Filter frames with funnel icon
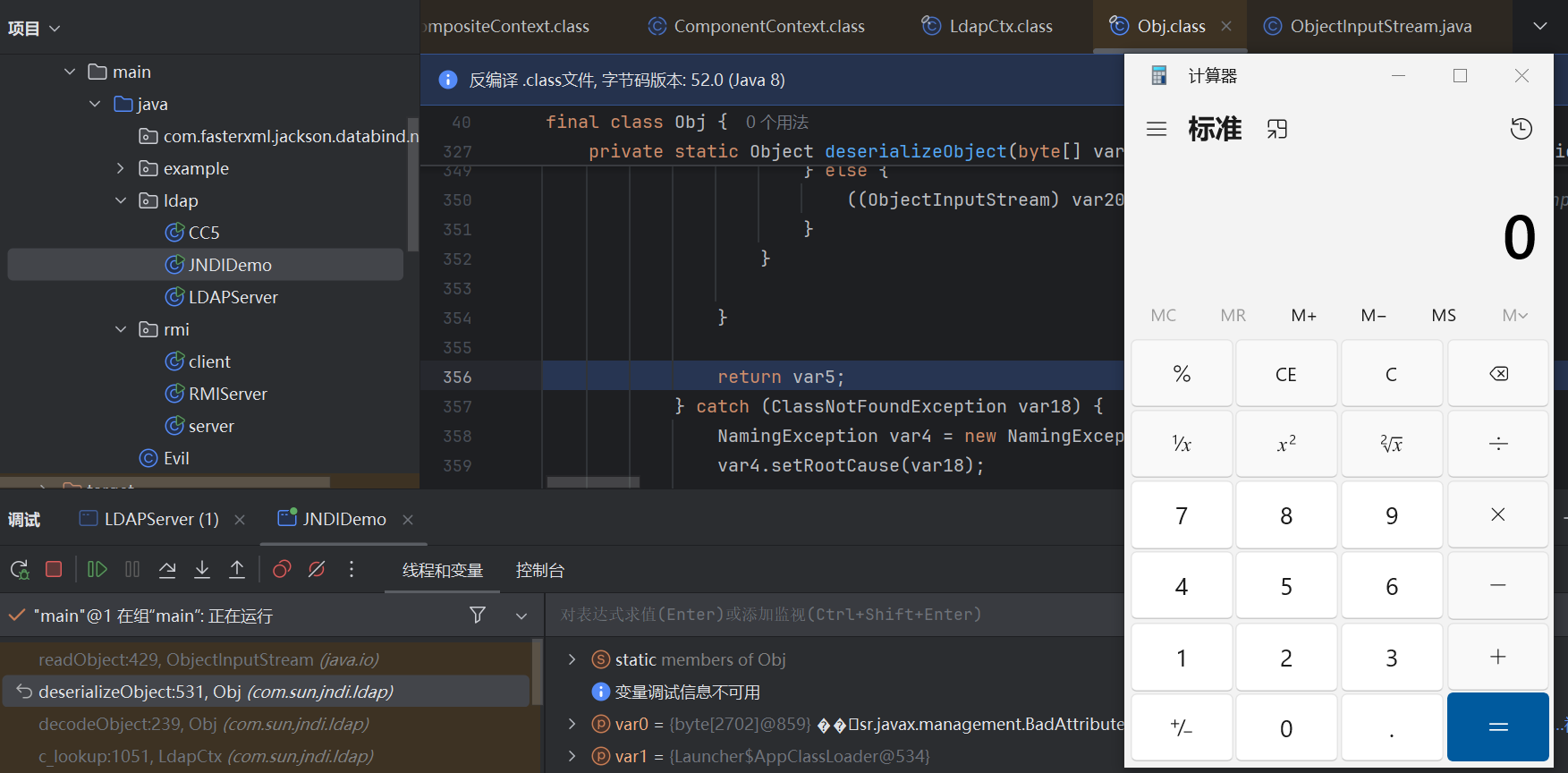1568x773 pixels. coord(478,615)
